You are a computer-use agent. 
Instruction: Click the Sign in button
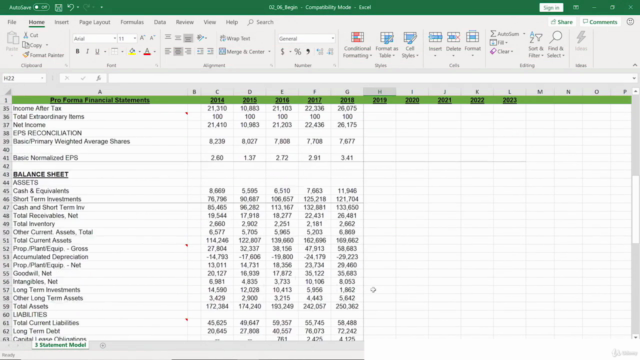[x=551, y=7]
